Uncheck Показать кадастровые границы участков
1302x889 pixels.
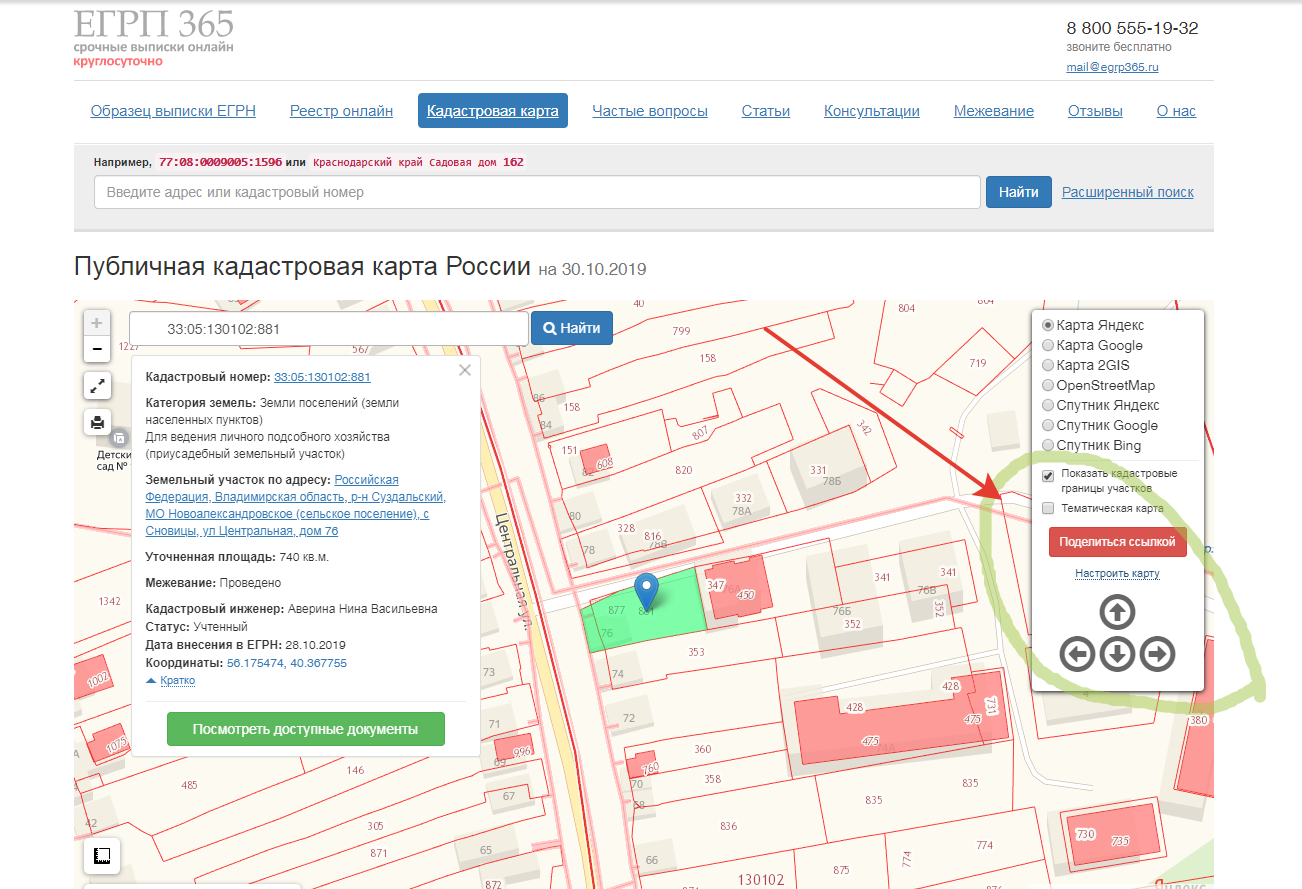(1048, 476)
